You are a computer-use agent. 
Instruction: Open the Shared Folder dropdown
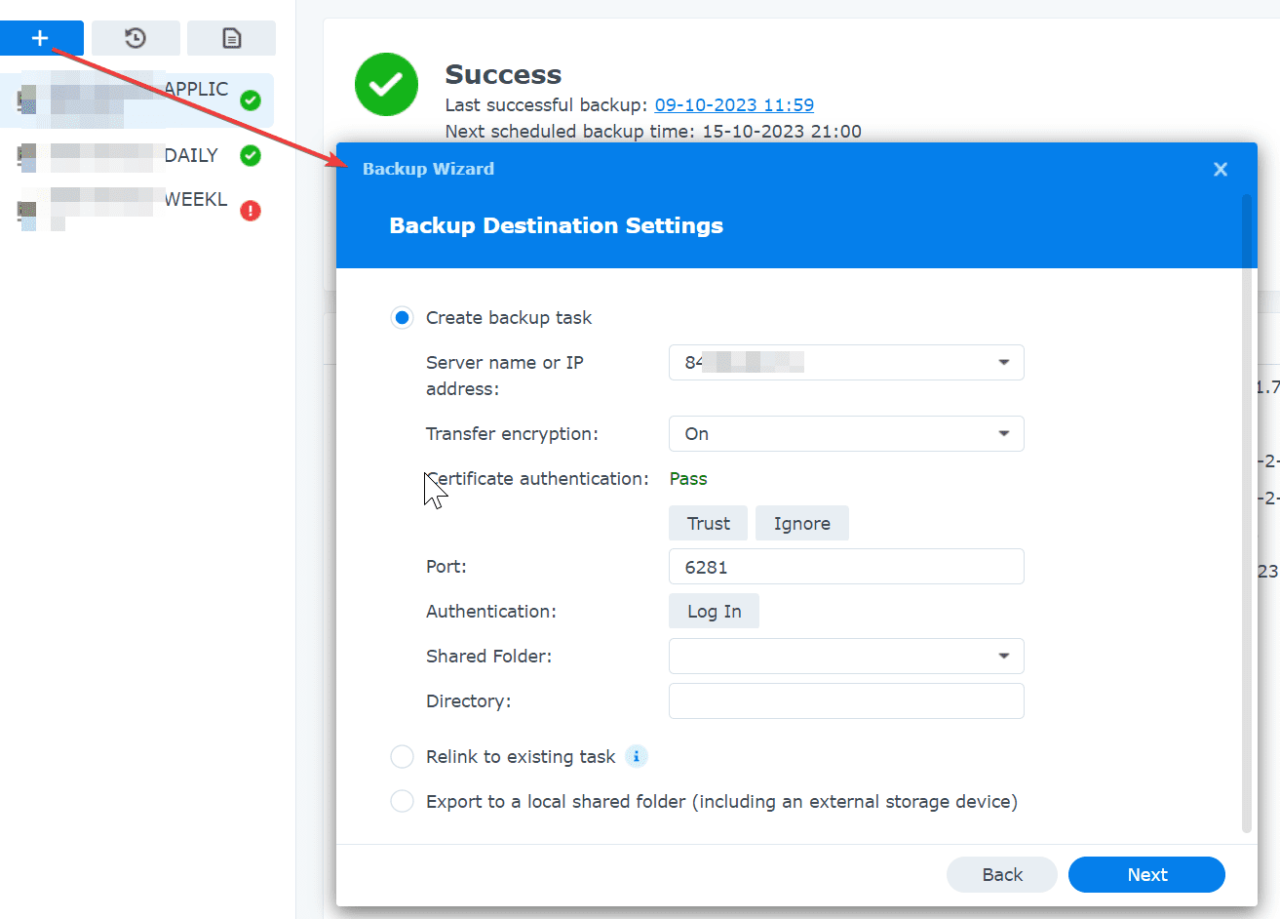click(x=846, y=656)
